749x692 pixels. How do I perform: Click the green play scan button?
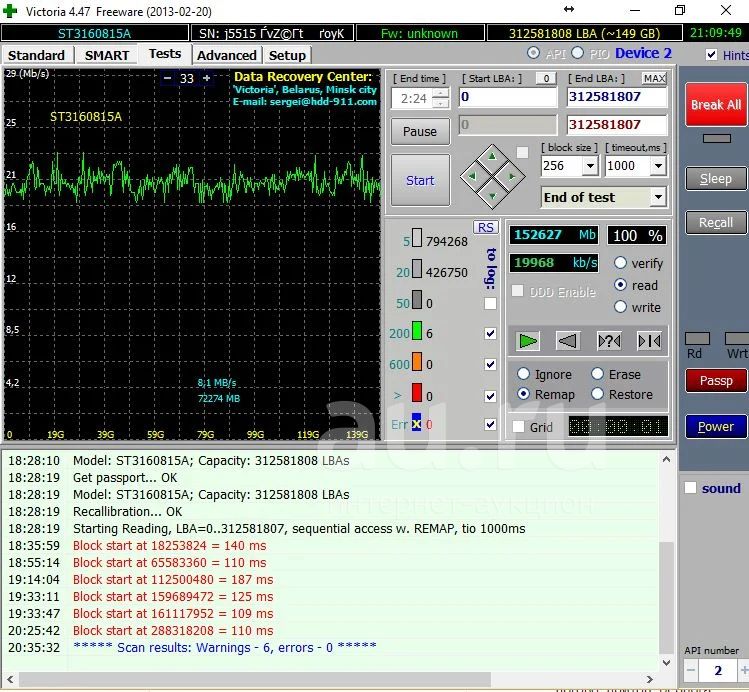click(528, 341)
